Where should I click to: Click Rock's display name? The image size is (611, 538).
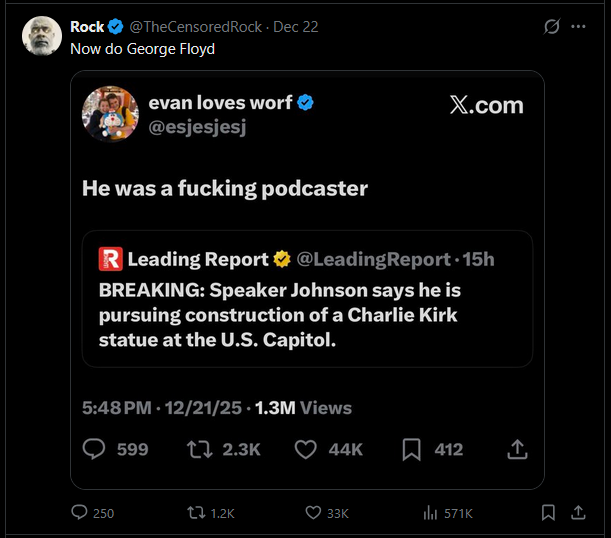pos(87,27)
